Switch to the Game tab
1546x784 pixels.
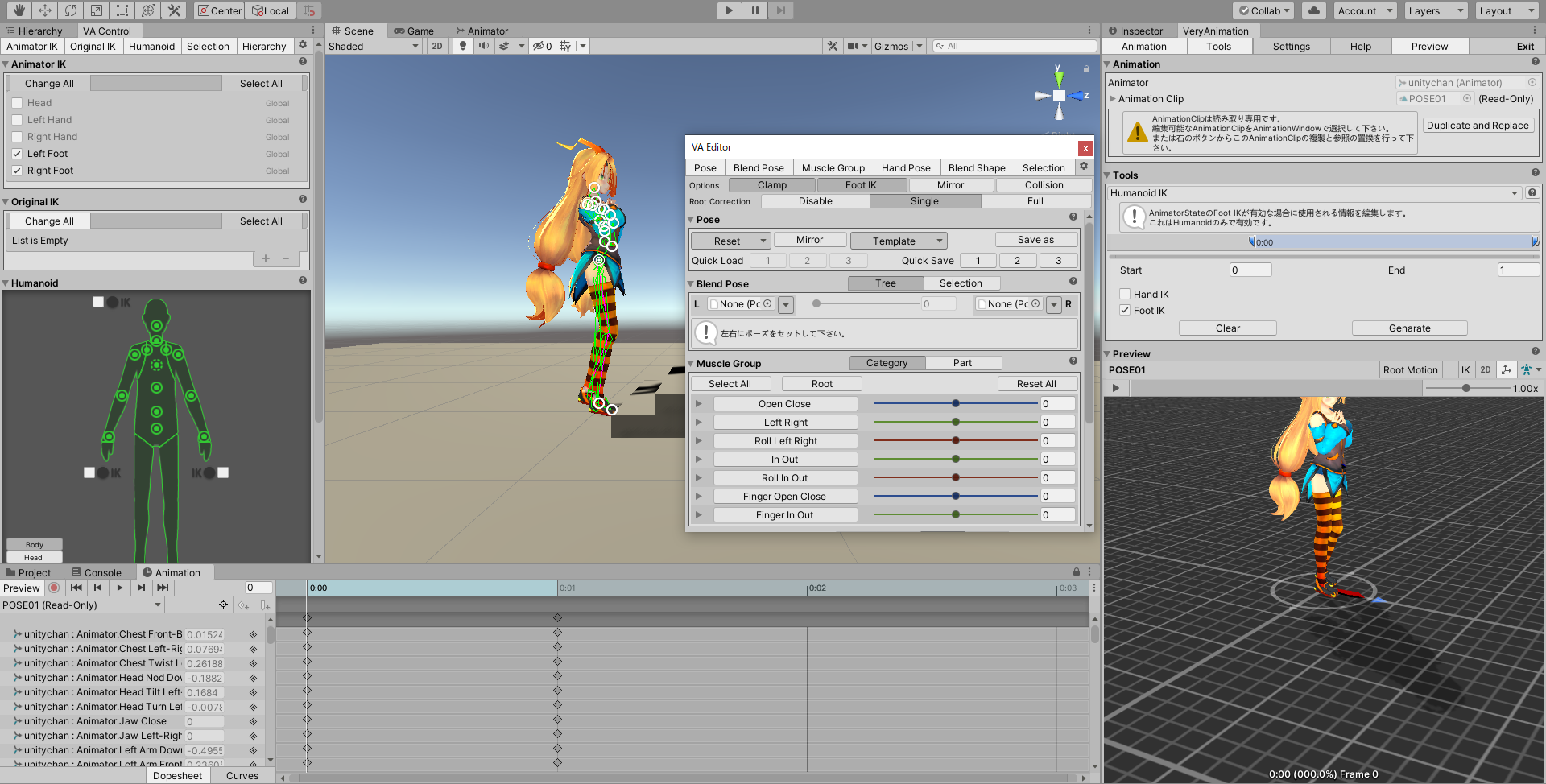414,31
